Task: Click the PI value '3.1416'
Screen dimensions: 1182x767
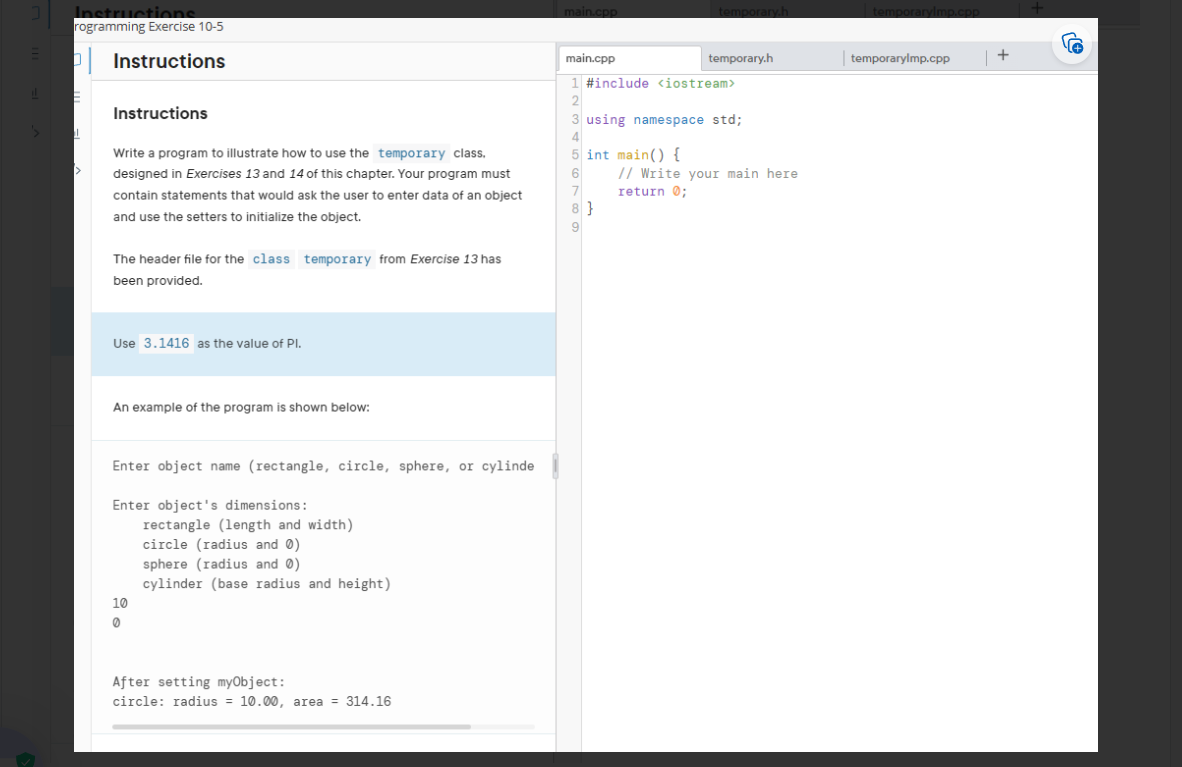Action: pos(167,343)
